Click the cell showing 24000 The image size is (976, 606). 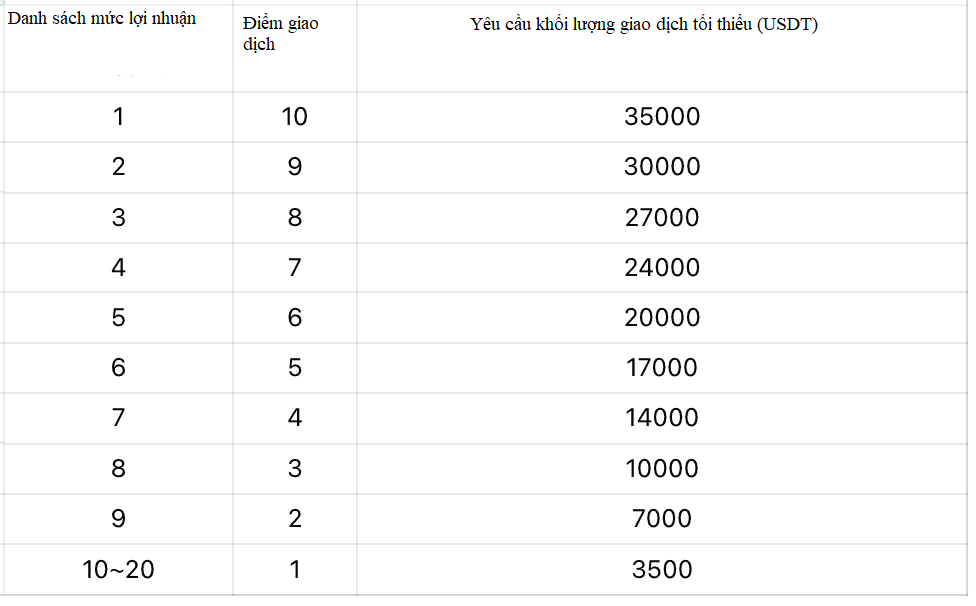click(x=661, y=267)
